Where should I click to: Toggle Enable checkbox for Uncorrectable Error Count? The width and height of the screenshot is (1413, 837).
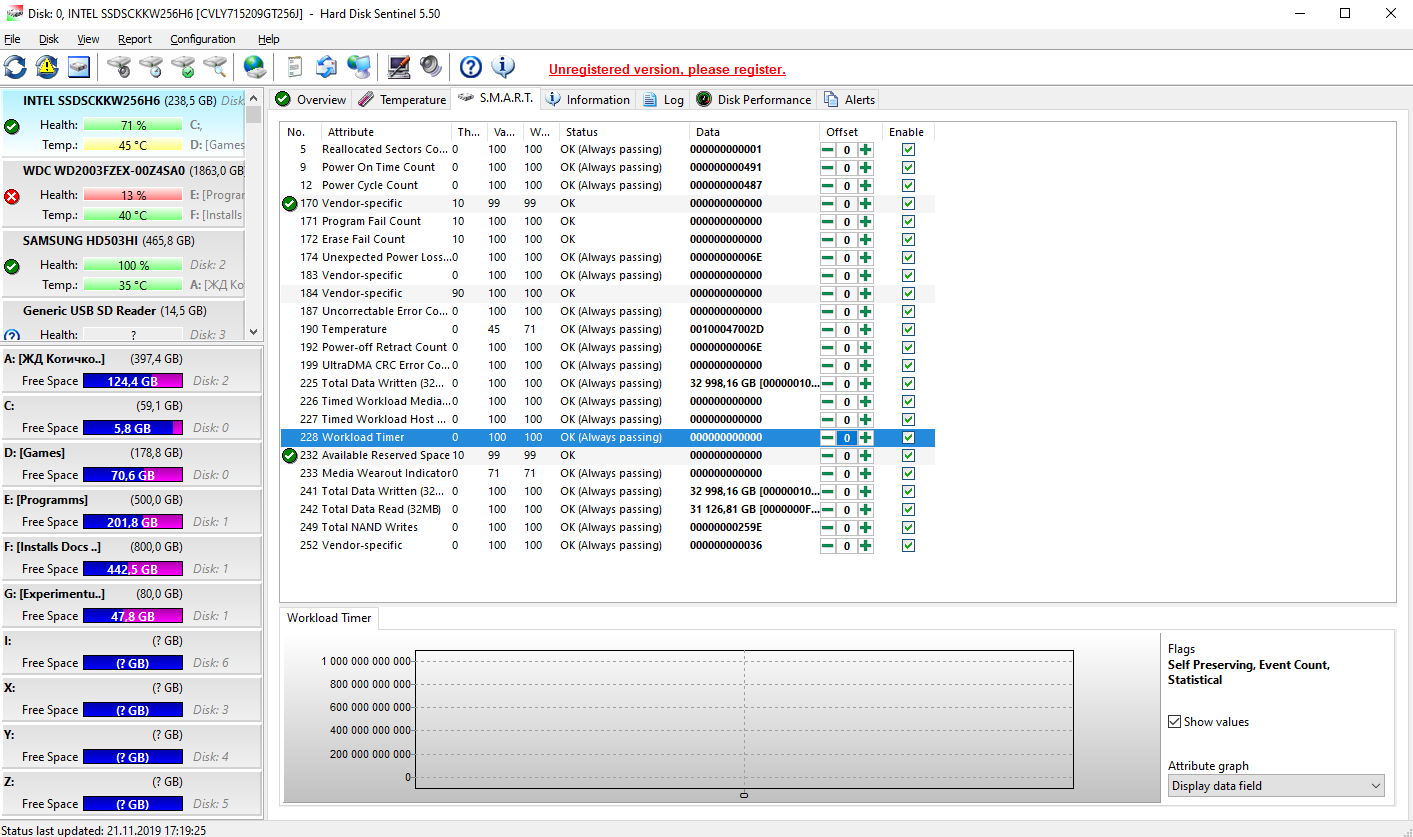click(908, 311)
